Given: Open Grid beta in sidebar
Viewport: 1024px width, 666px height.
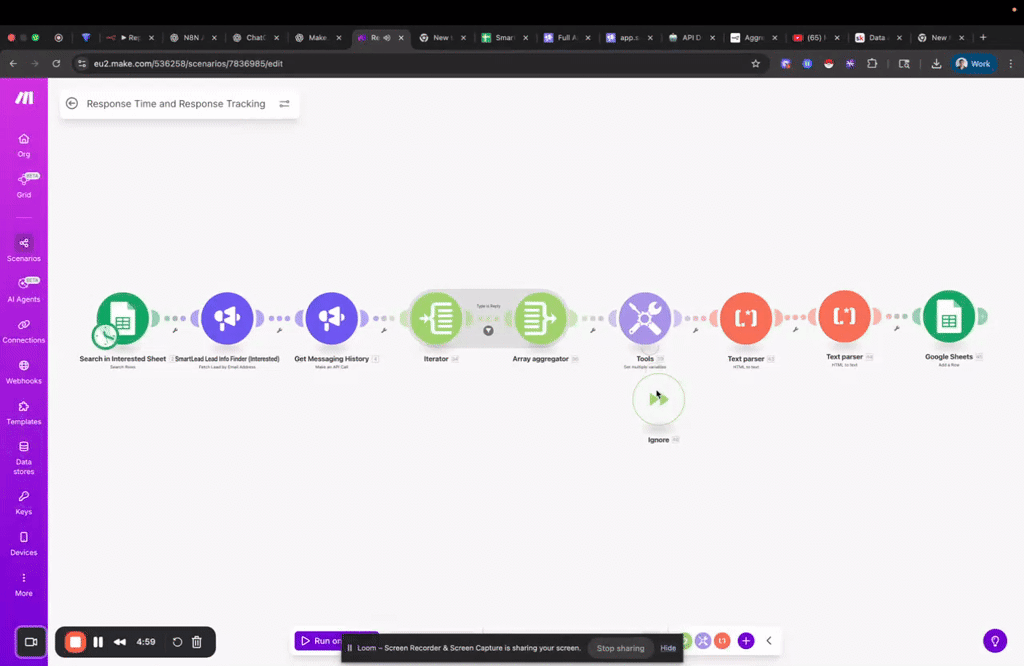Looking at the screenshot, I should click(x=24, y=185).
